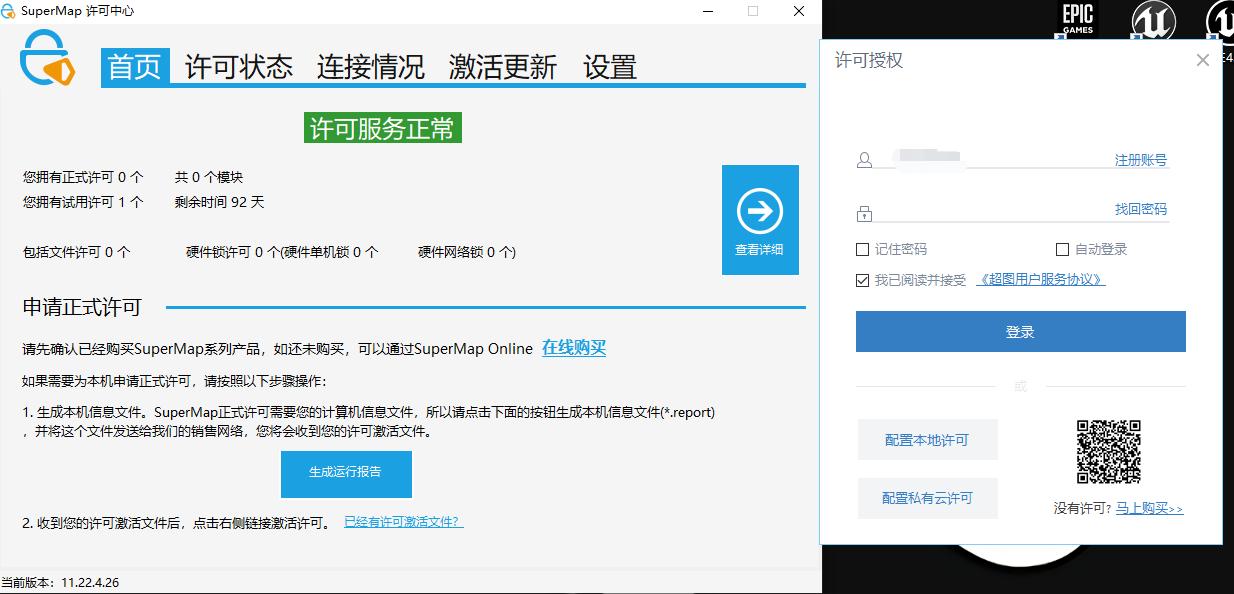Image resolution: width=1234 pixels, height=594 pixels.
Task: Click the 当前版本：11.22.4.26 status bar text
Action: [x=60, y=583]
